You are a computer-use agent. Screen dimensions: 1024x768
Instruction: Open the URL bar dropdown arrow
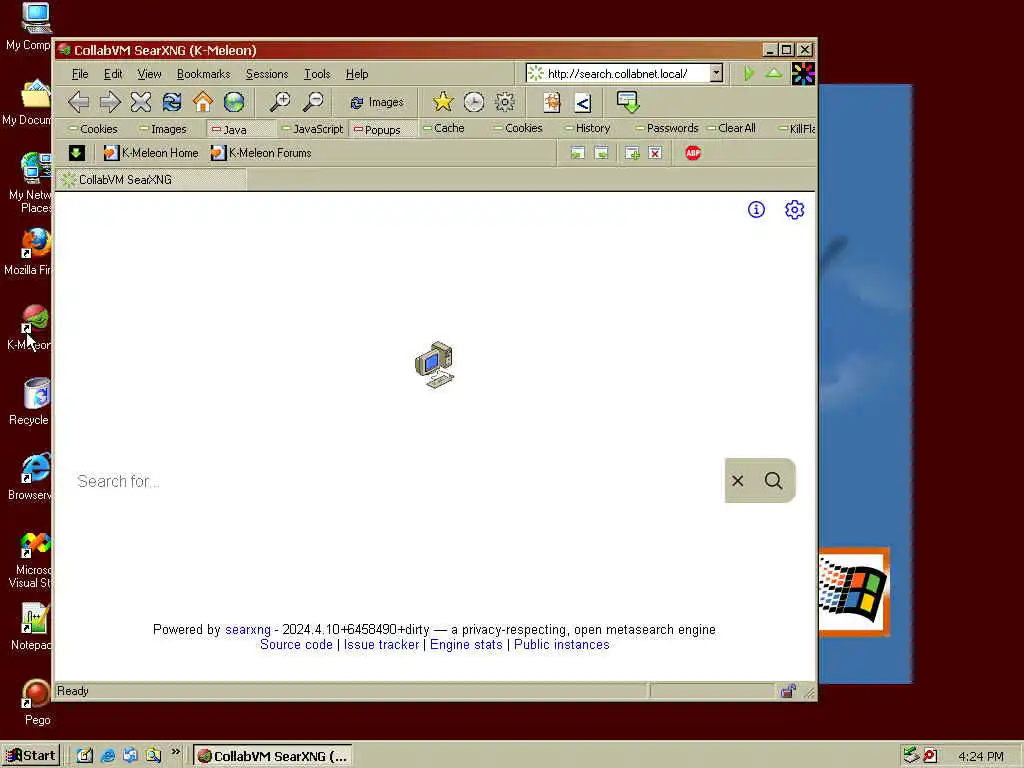[x=716, y=73]
